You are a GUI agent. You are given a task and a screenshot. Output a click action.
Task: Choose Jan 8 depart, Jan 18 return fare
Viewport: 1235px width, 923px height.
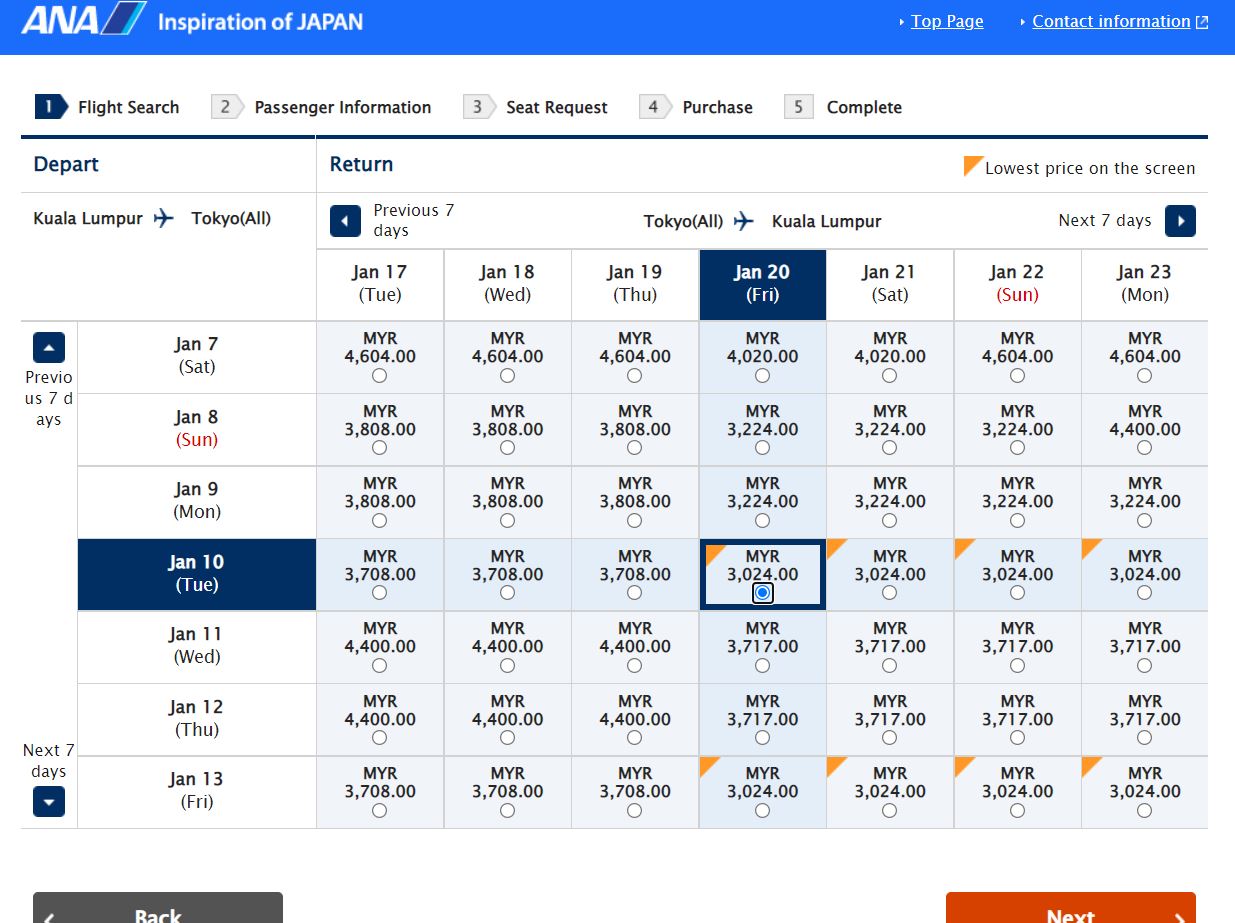point(507,448)
